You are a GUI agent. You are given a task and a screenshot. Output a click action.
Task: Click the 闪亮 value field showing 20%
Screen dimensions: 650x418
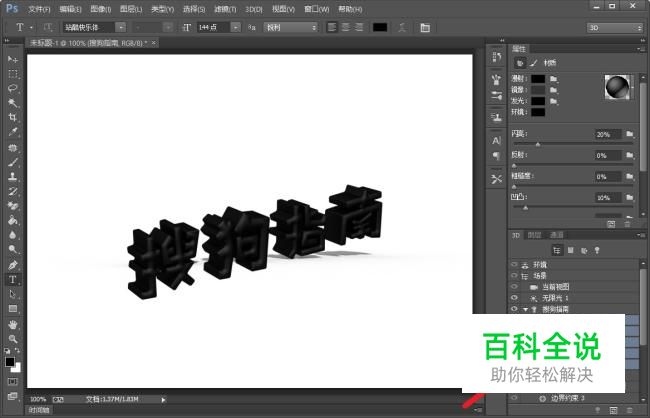coord(608,134)
